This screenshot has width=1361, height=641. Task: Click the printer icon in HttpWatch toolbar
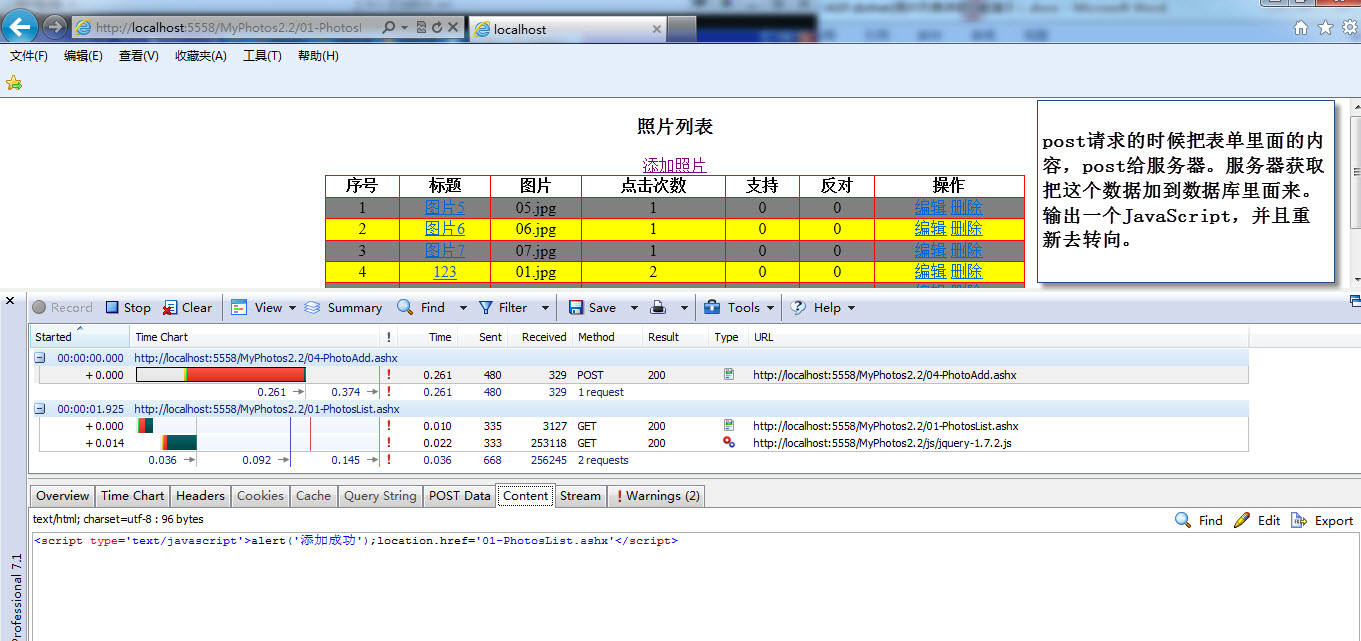tap(658, 308)
